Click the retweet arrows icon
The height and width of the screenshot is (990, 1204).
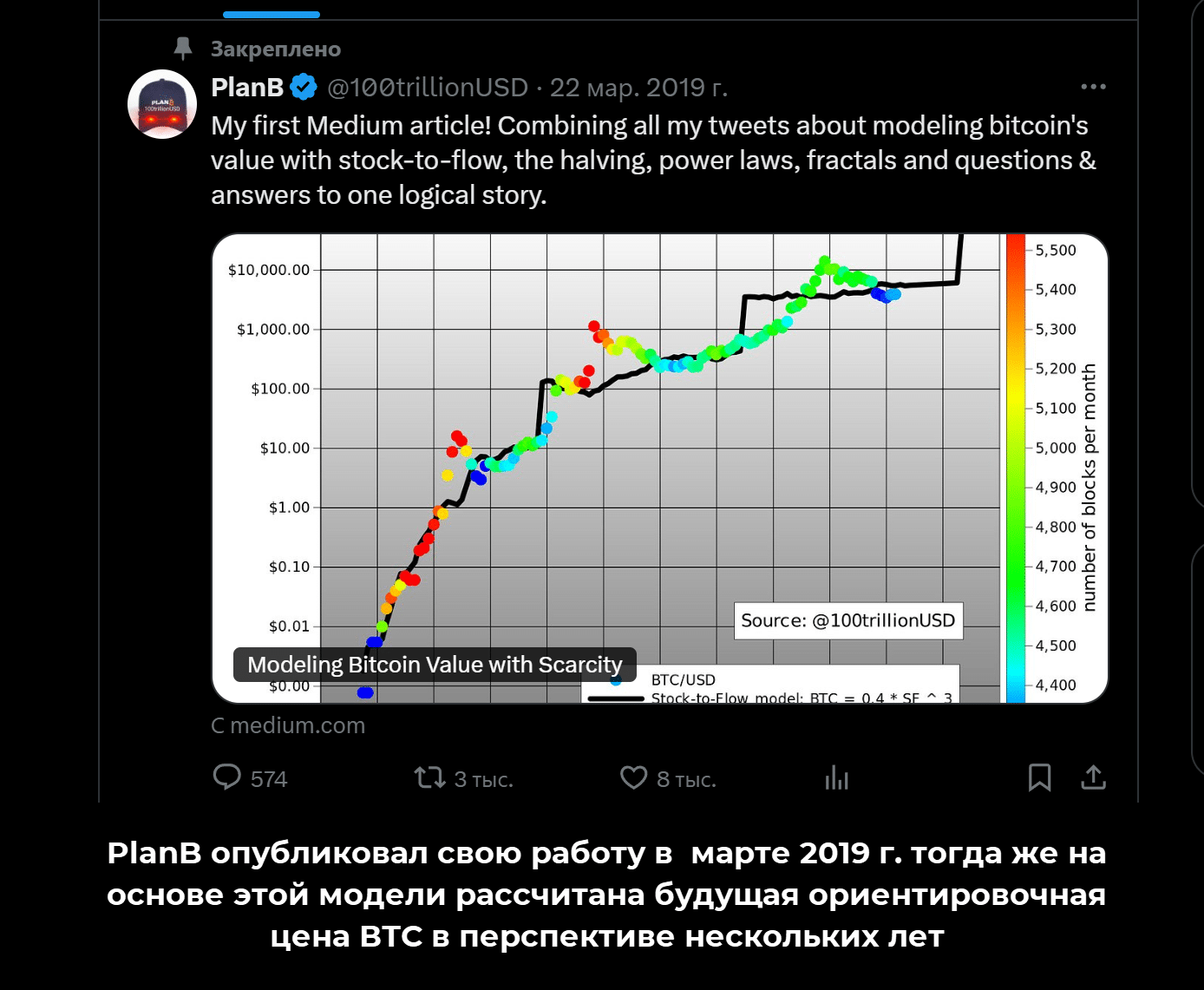429,777
